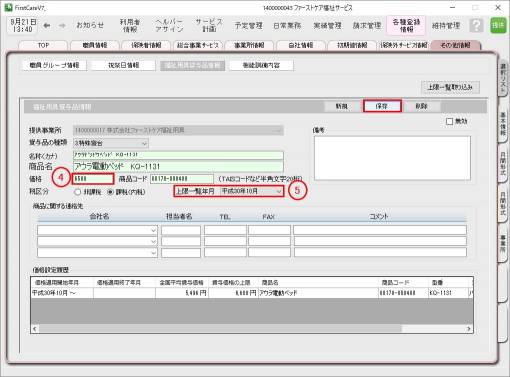Open the second 会社名 dropdown in contacts

[x=97, y=241]
